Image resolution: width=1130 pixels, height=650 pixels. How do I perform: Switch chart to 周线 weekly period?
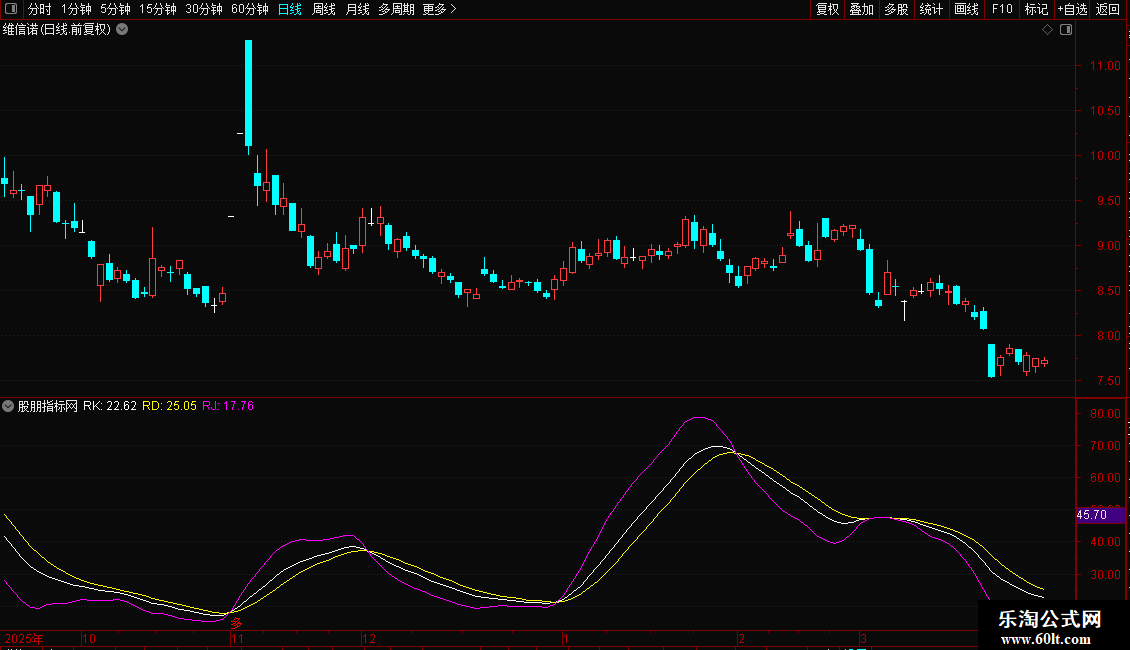pos(324,9)
